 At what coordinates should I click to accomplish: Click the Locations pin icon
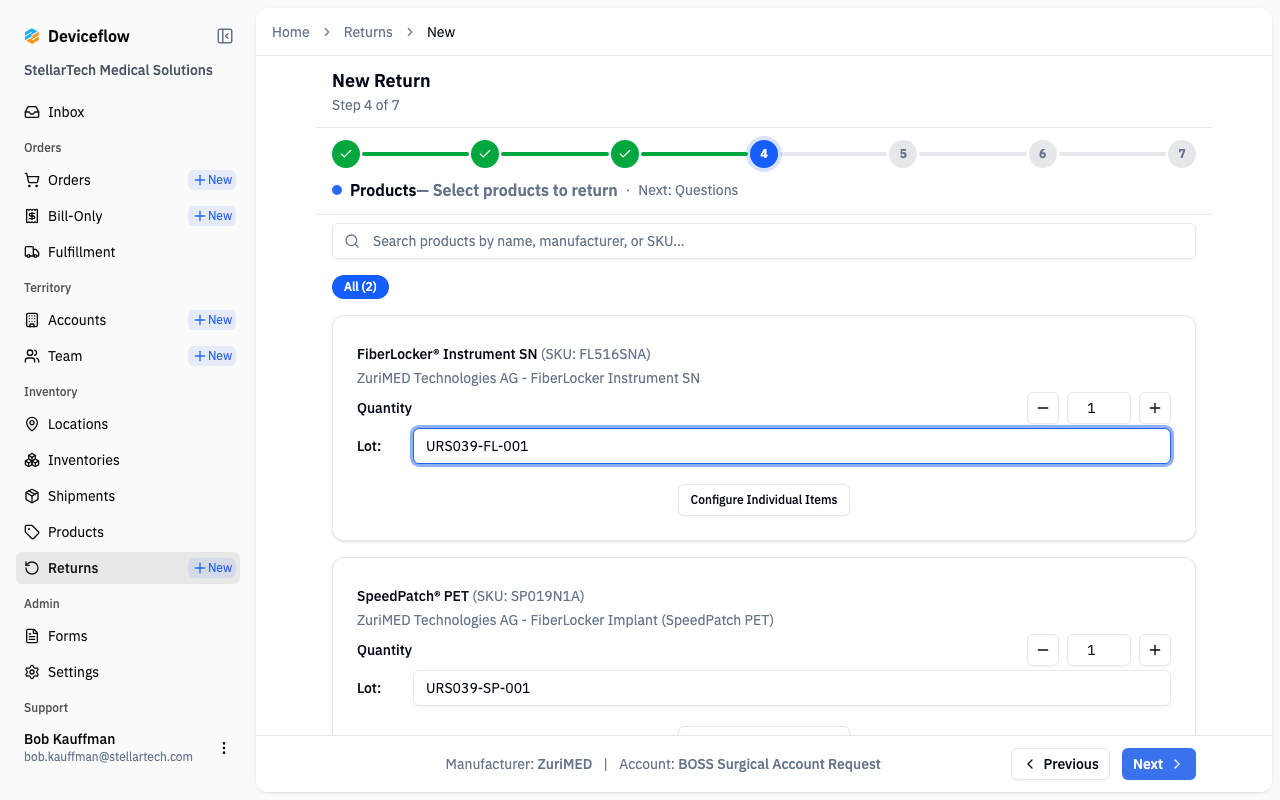(x=32, y=424)
